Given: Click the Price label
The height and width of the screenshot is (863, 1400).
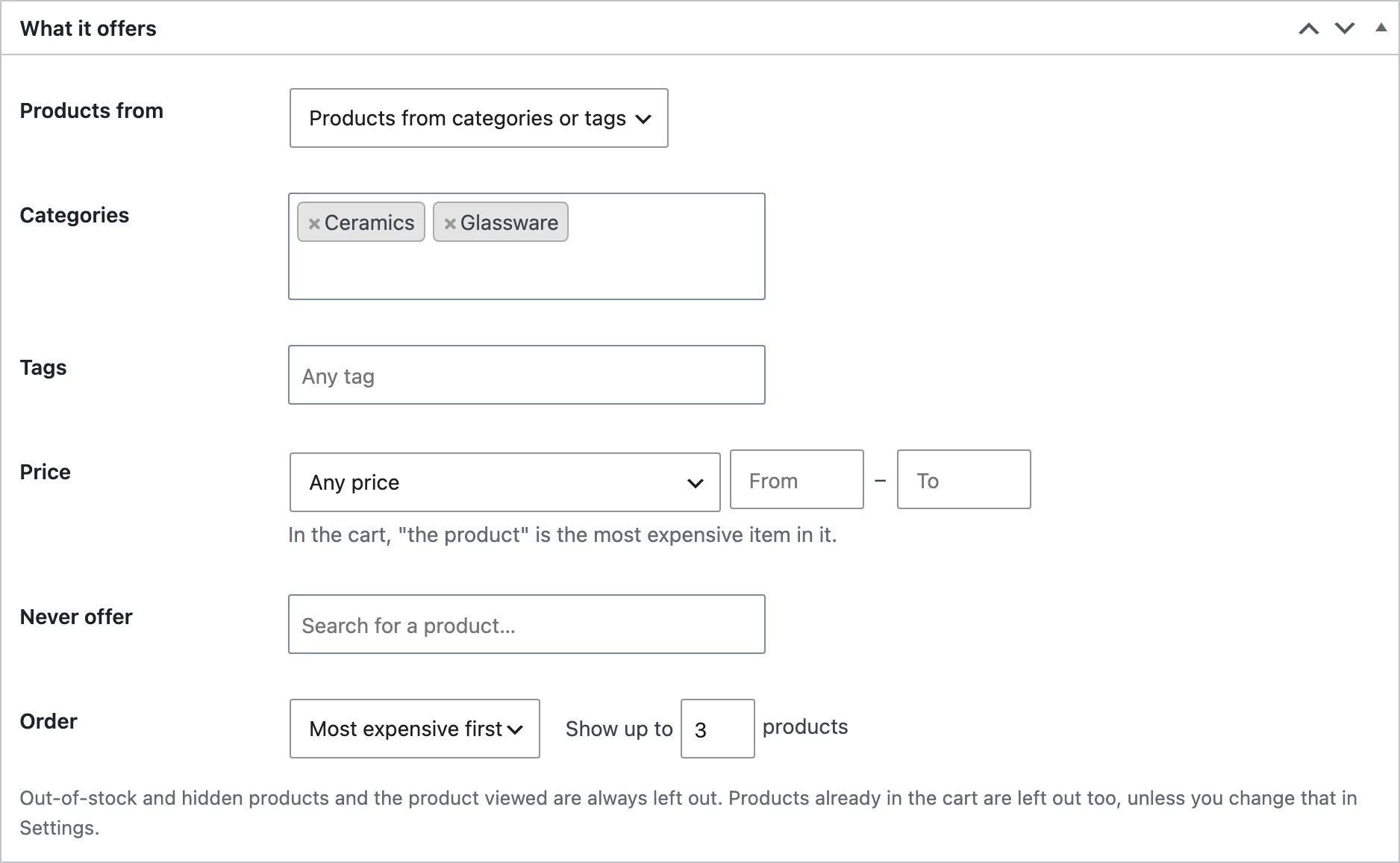Looking at the screenshot, I should pyautogui.click(x=45, y=472).
